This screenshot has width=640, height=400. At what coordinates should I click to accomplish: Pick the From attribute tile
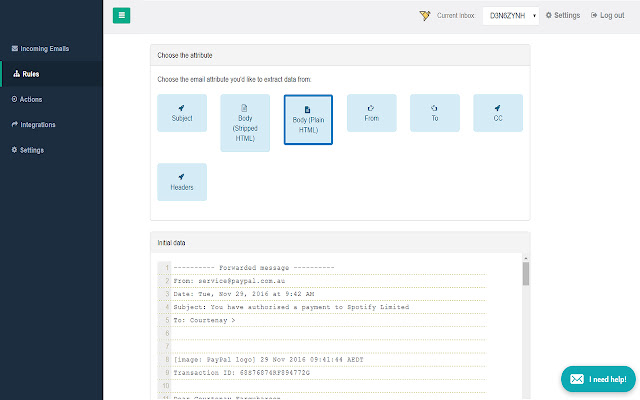pos(371,113)
